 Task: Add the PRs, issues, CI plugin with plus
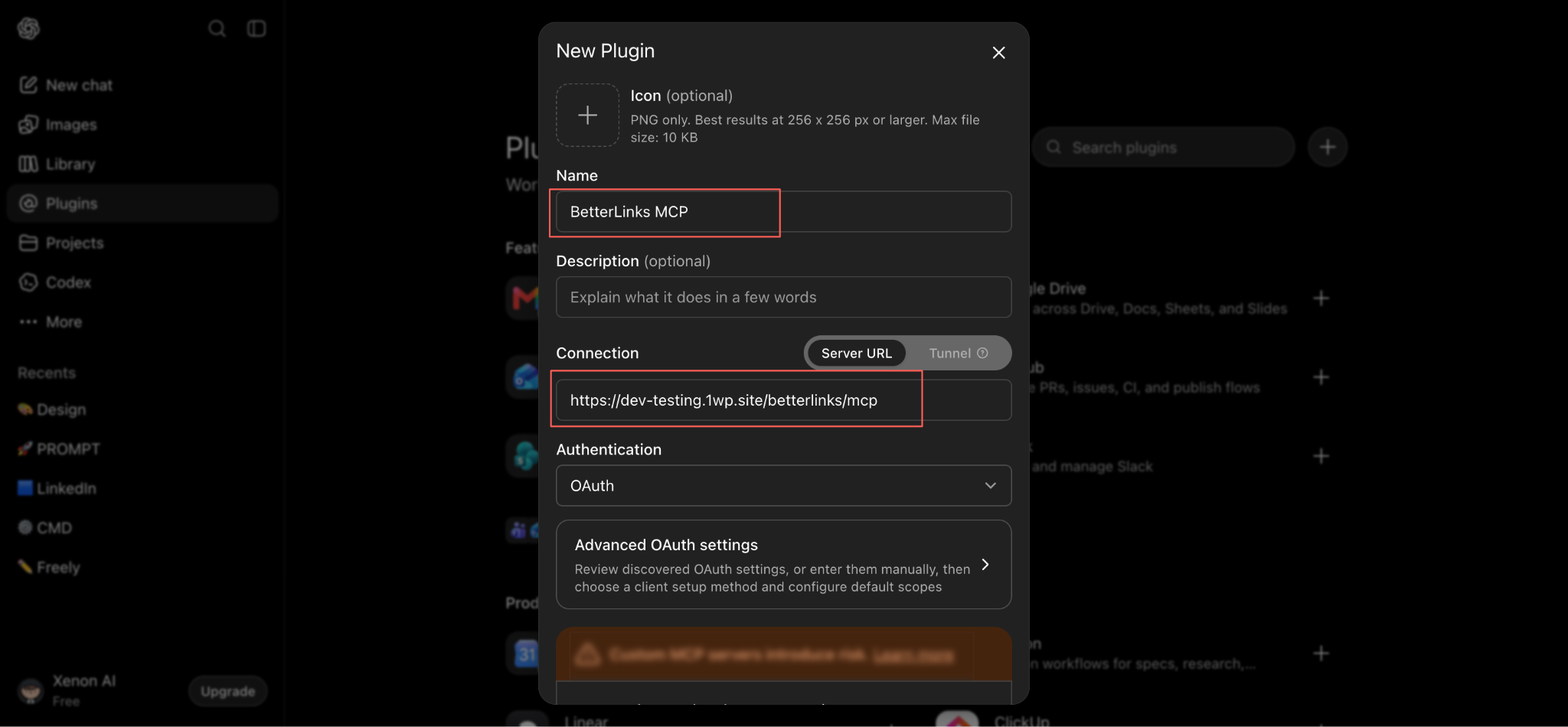(x=1321, y=377)
